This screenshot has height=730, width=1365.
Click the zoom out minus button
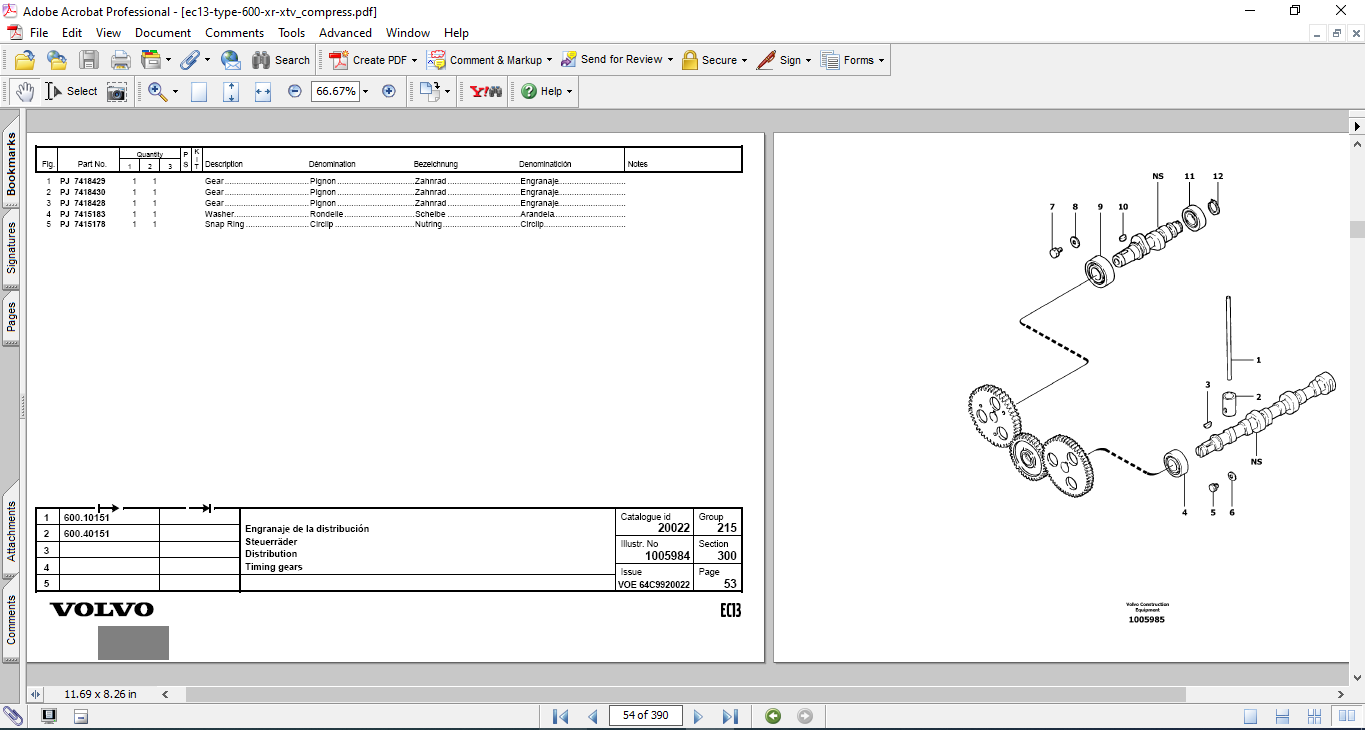[295, 91]
